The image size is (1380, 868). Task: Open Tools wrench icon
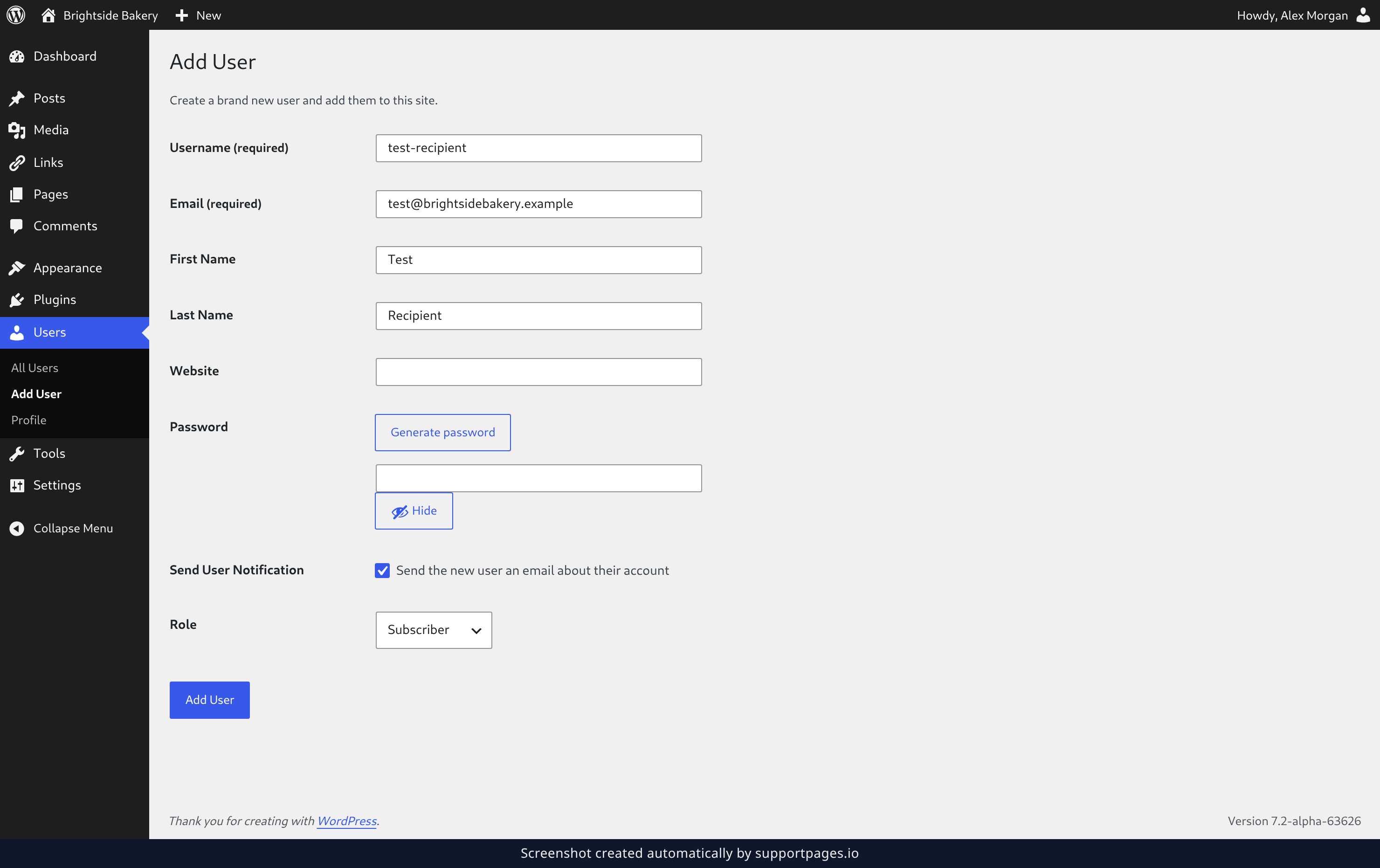[17, 454]
